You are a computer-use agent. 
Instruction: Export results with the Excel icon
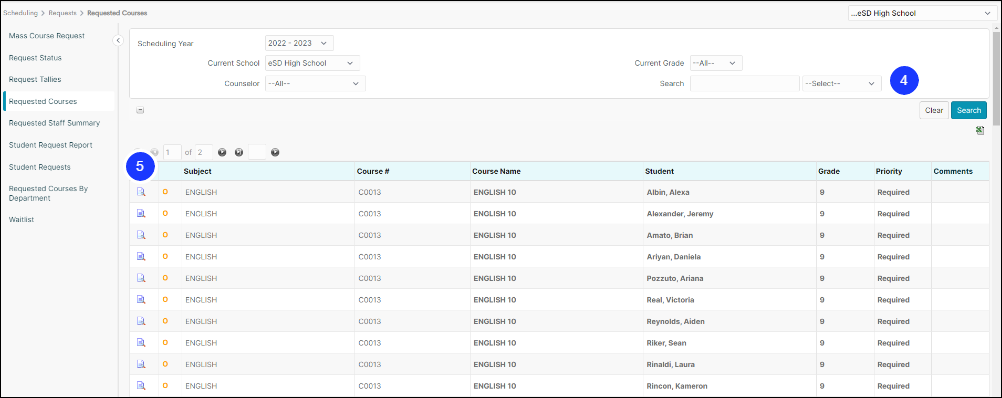click(x=980, y=130)
